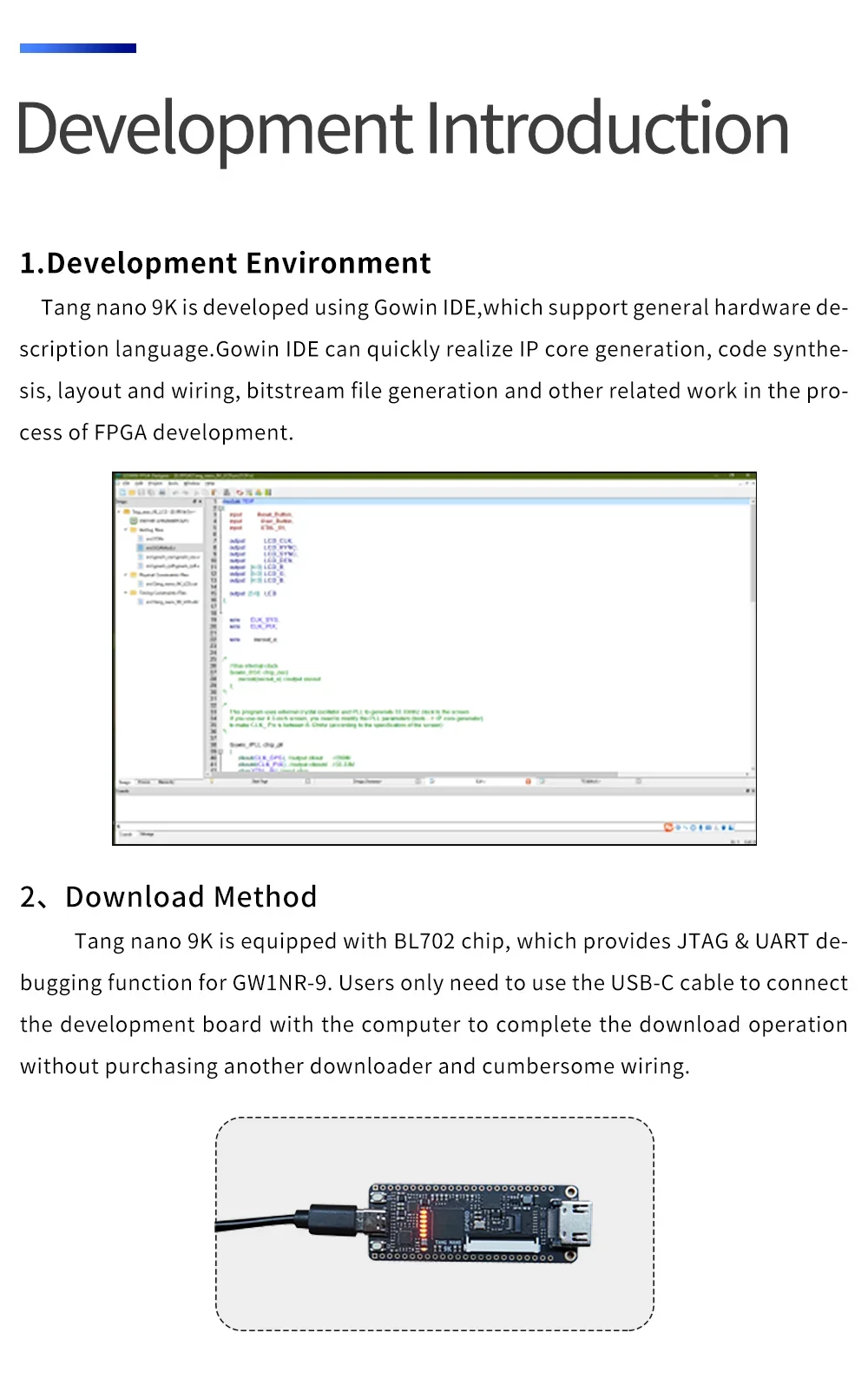Open the Project menu in Gowin IDE
This screenshot has width=868, height=1379.
coord(156,484)
